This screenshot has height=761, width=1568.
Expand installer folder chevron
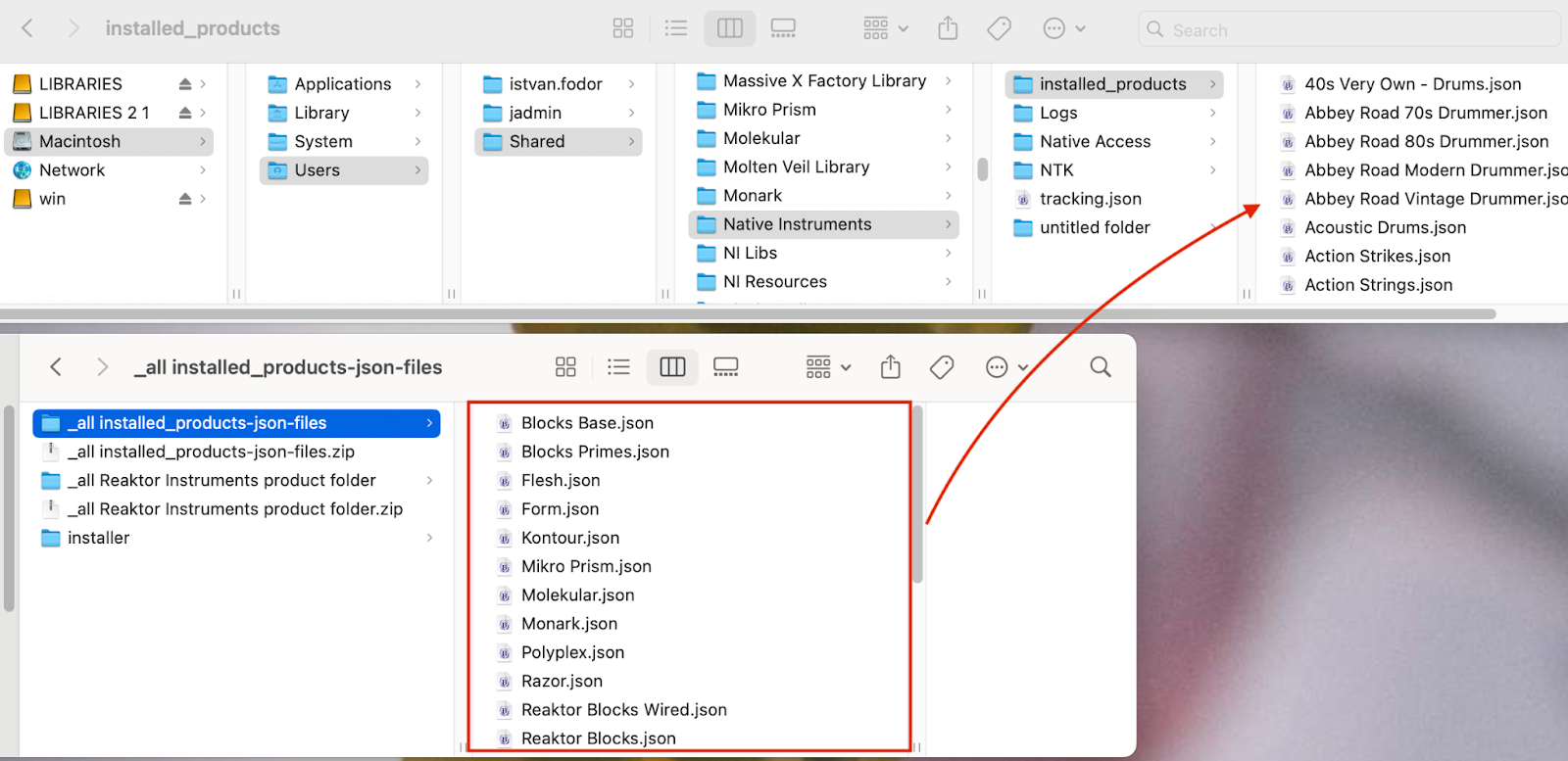(x=429, y=538)
